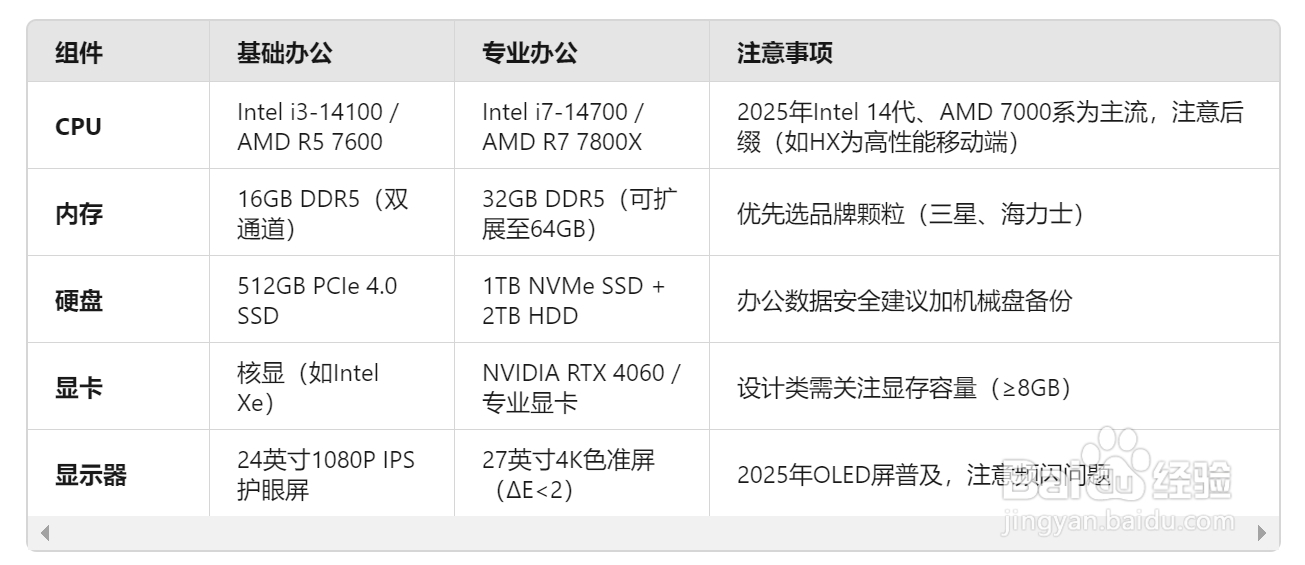
Task: Select the 组件 column header
Action: (78, 53)
